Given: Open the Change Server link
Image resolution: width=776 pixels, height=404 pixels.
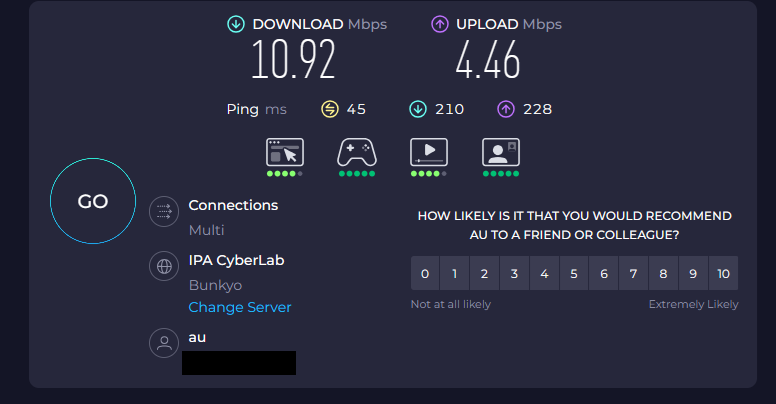Looking at the screenshot, I should coord(240,307).
